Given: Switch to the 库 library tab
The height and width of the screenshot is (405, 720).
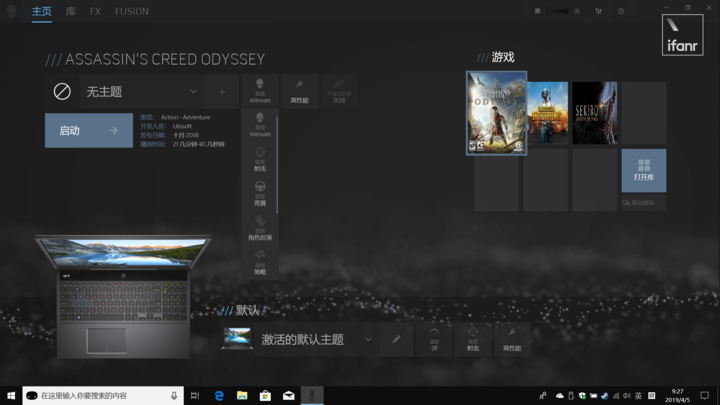Looking at the screenshot, I should click(x=70, y=11).
